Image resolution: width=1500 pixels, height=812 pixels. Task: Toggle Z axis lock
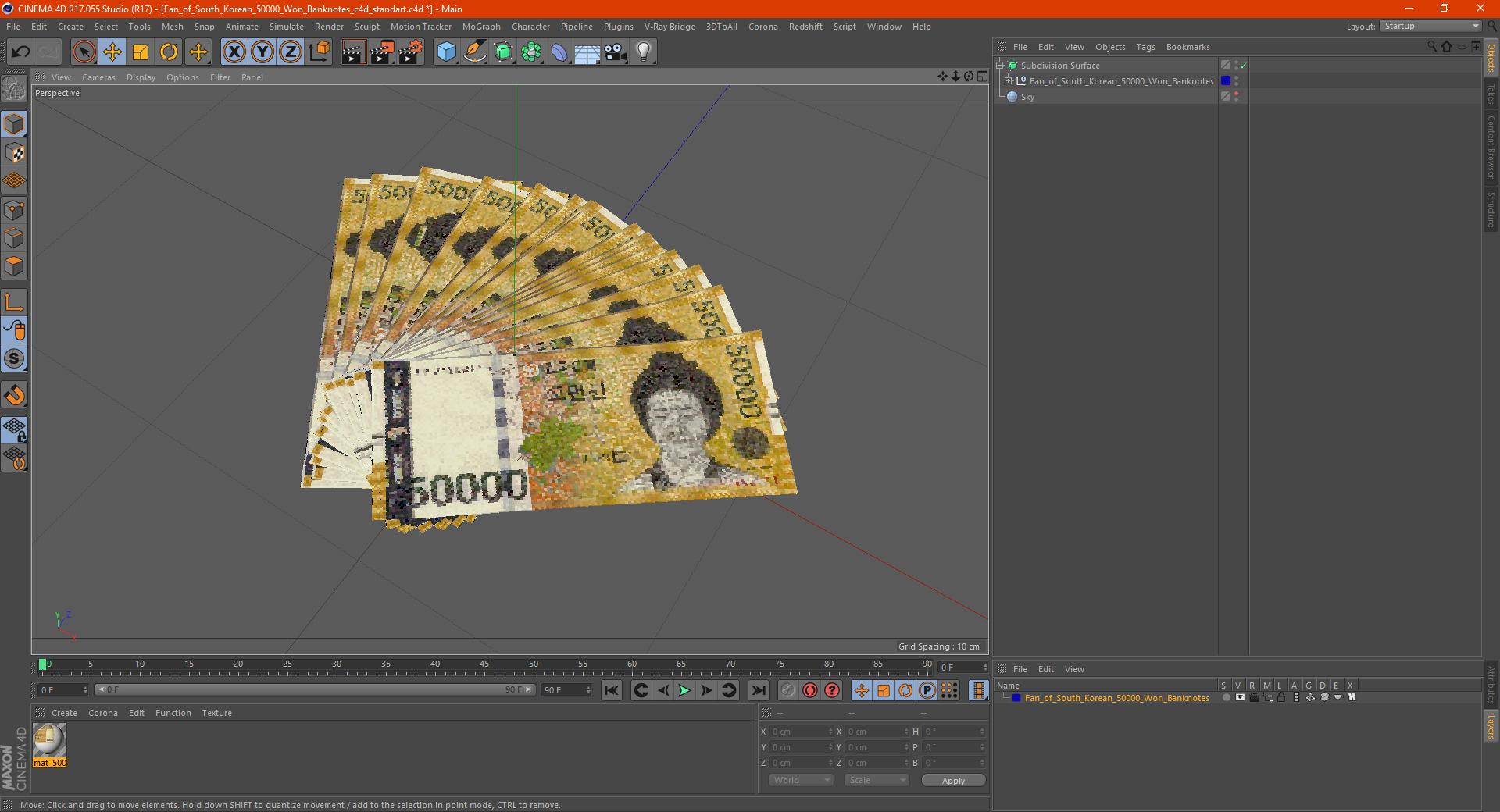291,52
